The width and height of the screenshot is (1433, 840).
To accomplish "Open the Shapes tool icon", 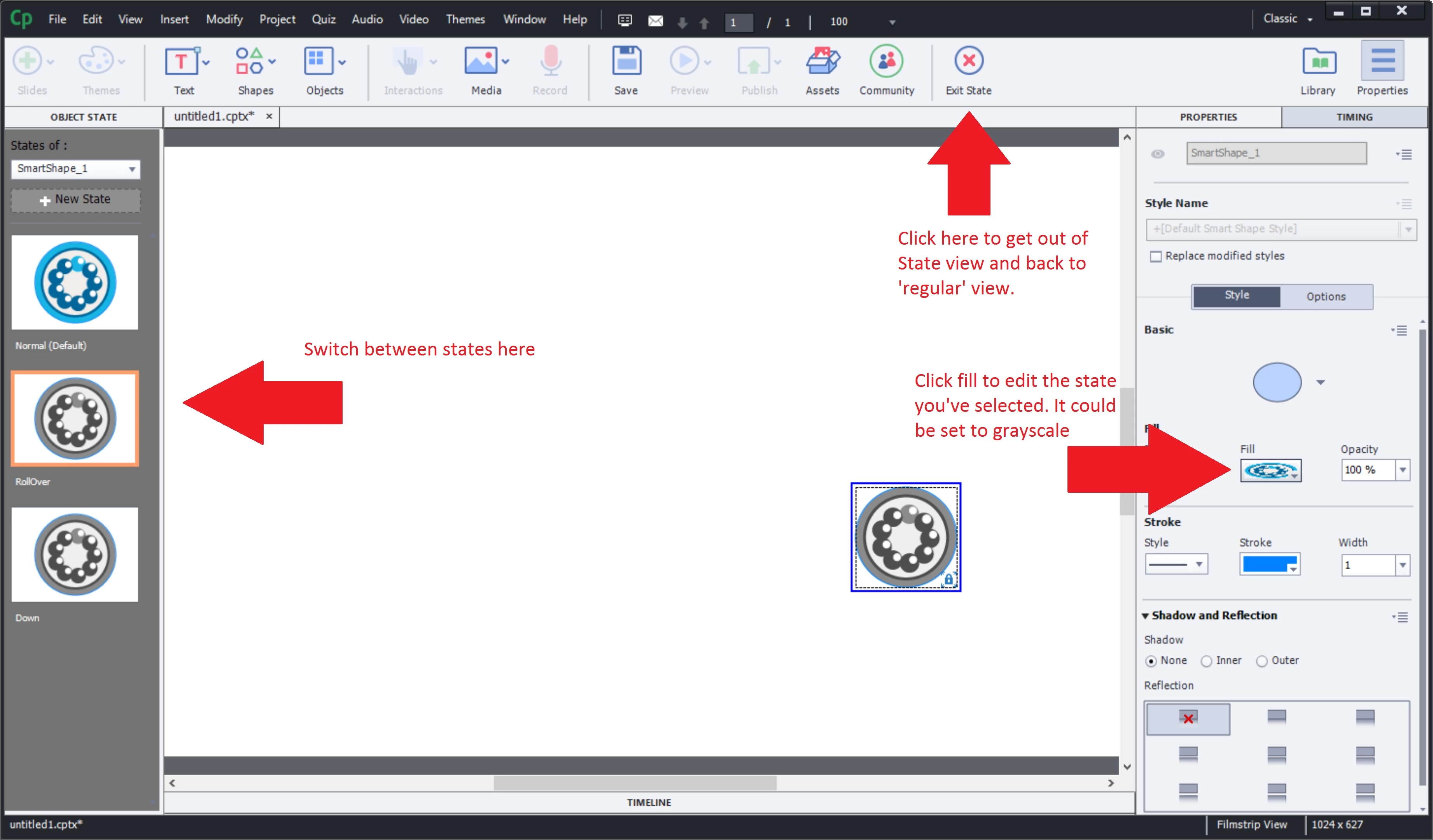I will (x=250, y=61).
